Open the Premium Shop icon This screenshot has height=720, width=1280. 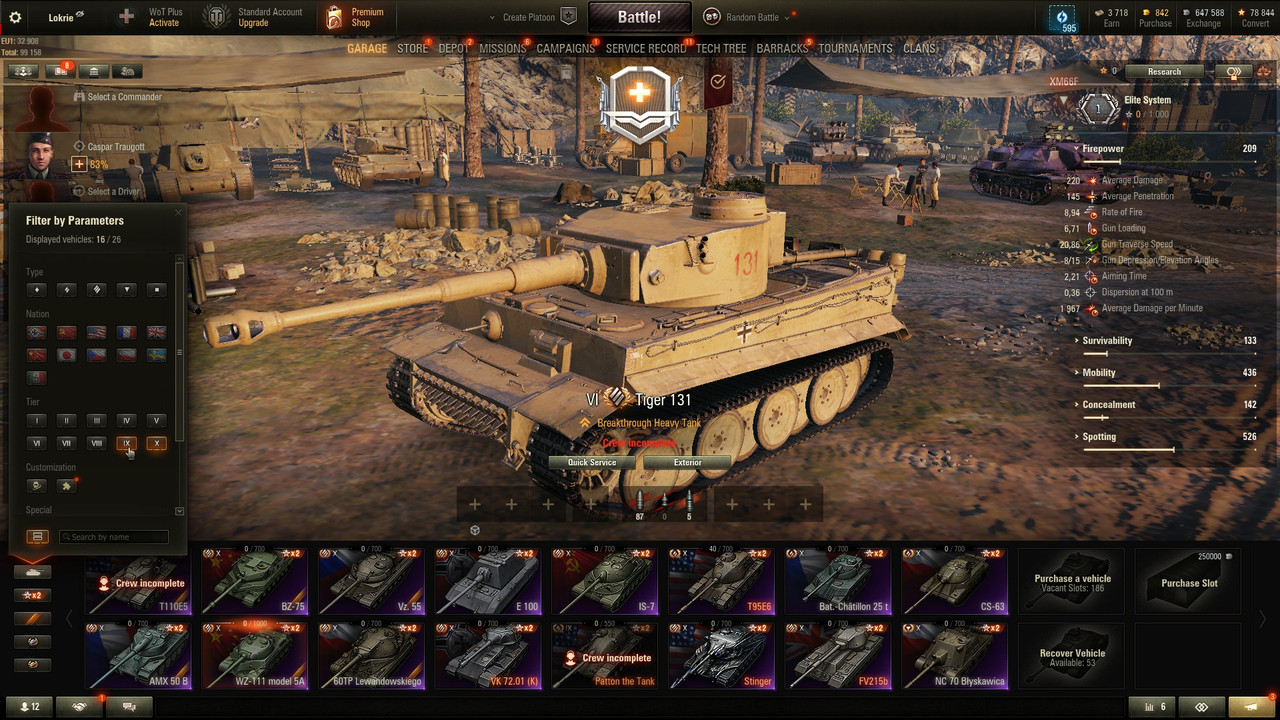point(334,17)
